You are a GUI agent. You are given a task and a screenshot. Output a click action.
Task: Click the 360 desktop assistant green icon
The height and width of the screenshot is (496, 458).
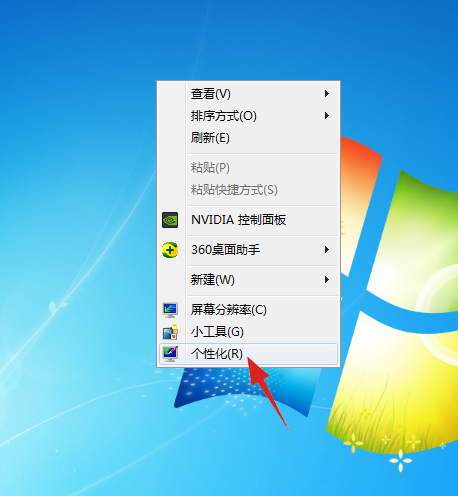pyautogui.click(x=170, y=250)
